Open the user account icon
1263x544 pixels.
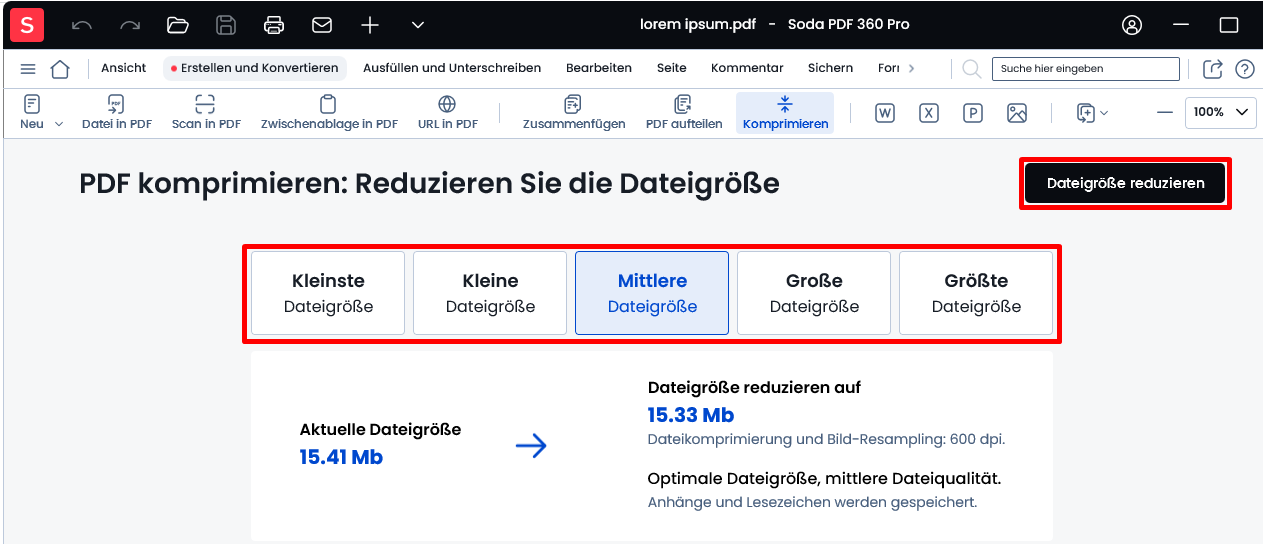tap(1132, 25)
